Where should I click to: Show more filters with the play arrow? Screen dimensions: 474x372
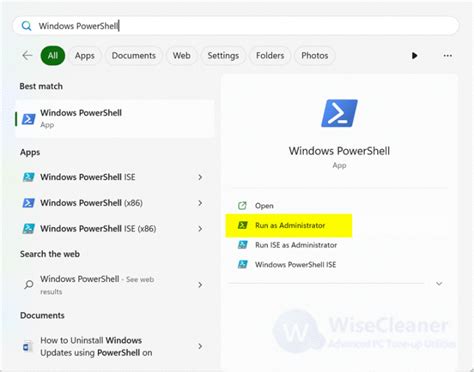click(x=414, y=56)
